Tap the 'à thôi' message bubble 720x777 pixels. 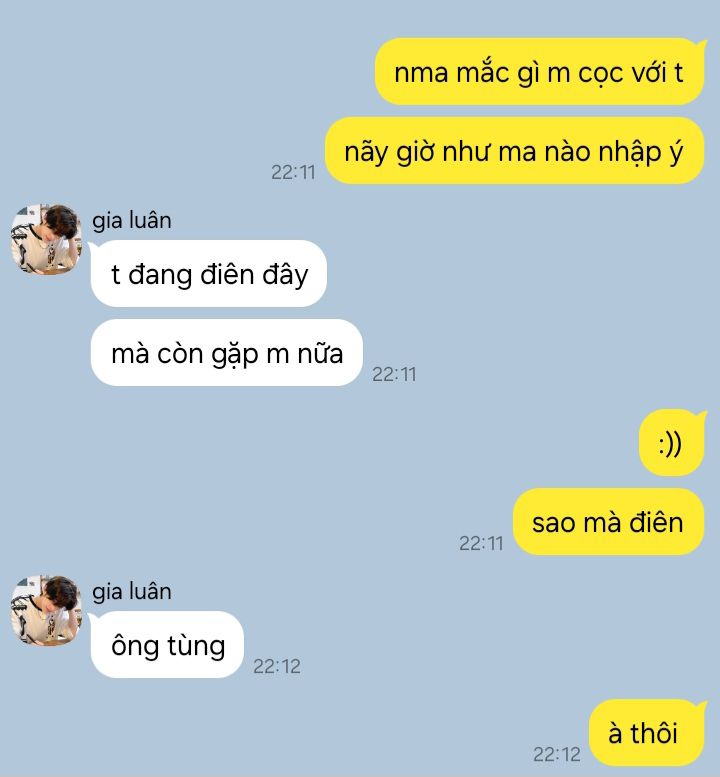[647, 733]
